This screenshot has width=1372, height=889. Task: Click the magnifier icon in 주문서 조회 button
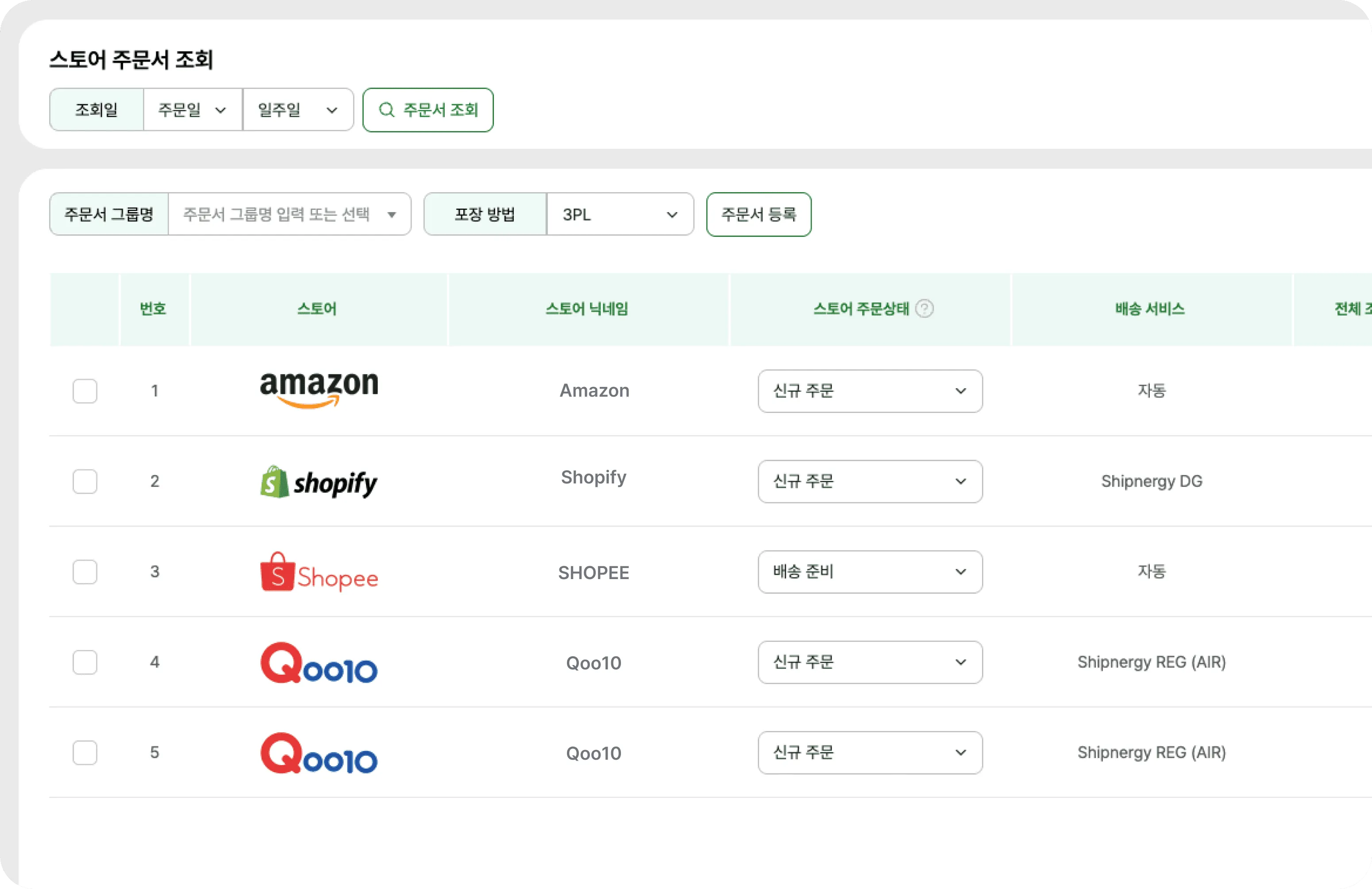coord(386,109)
